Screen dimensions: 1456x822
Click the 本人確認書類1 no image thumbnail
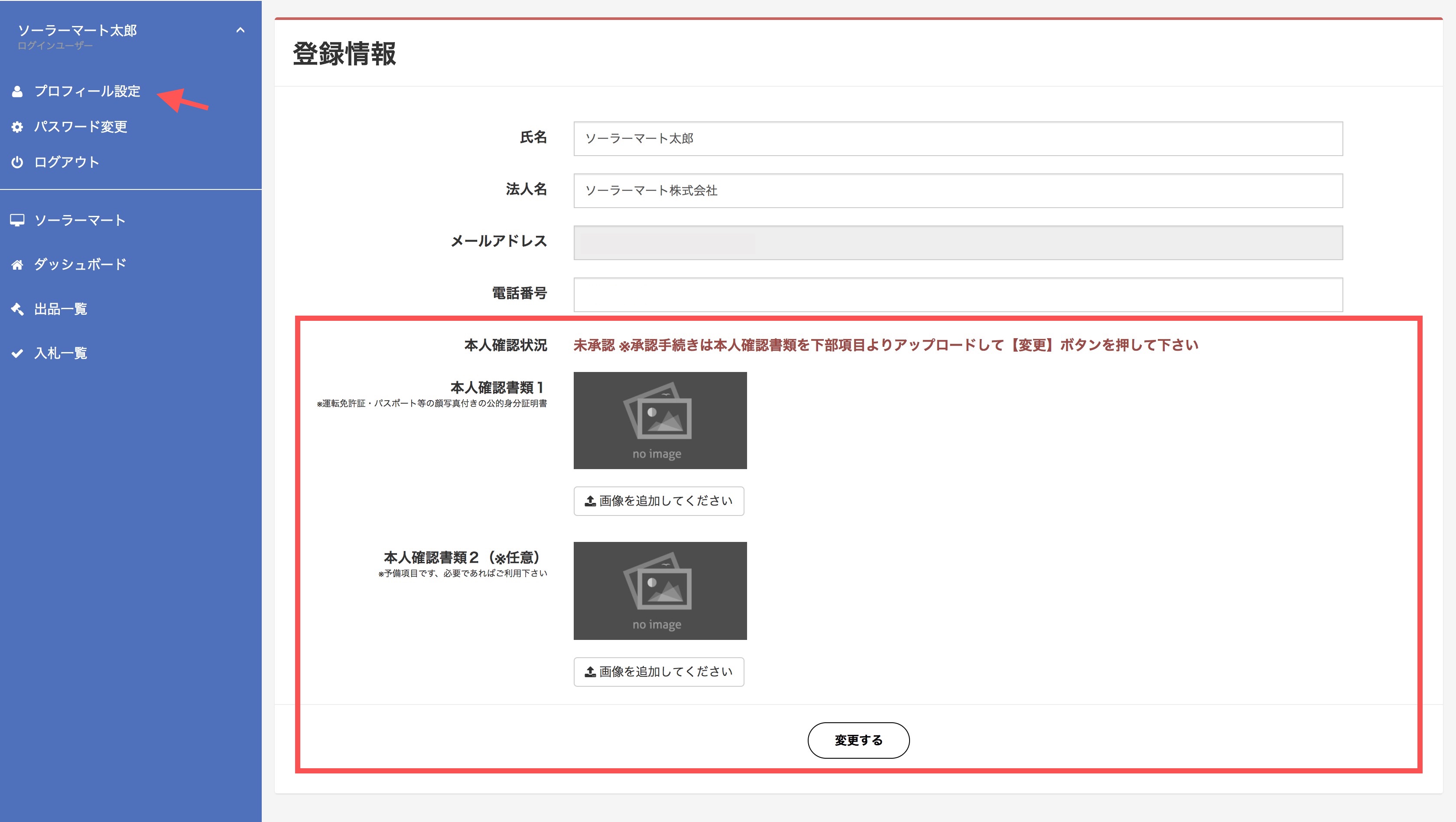pyautogui.click(x=660, y=421)
